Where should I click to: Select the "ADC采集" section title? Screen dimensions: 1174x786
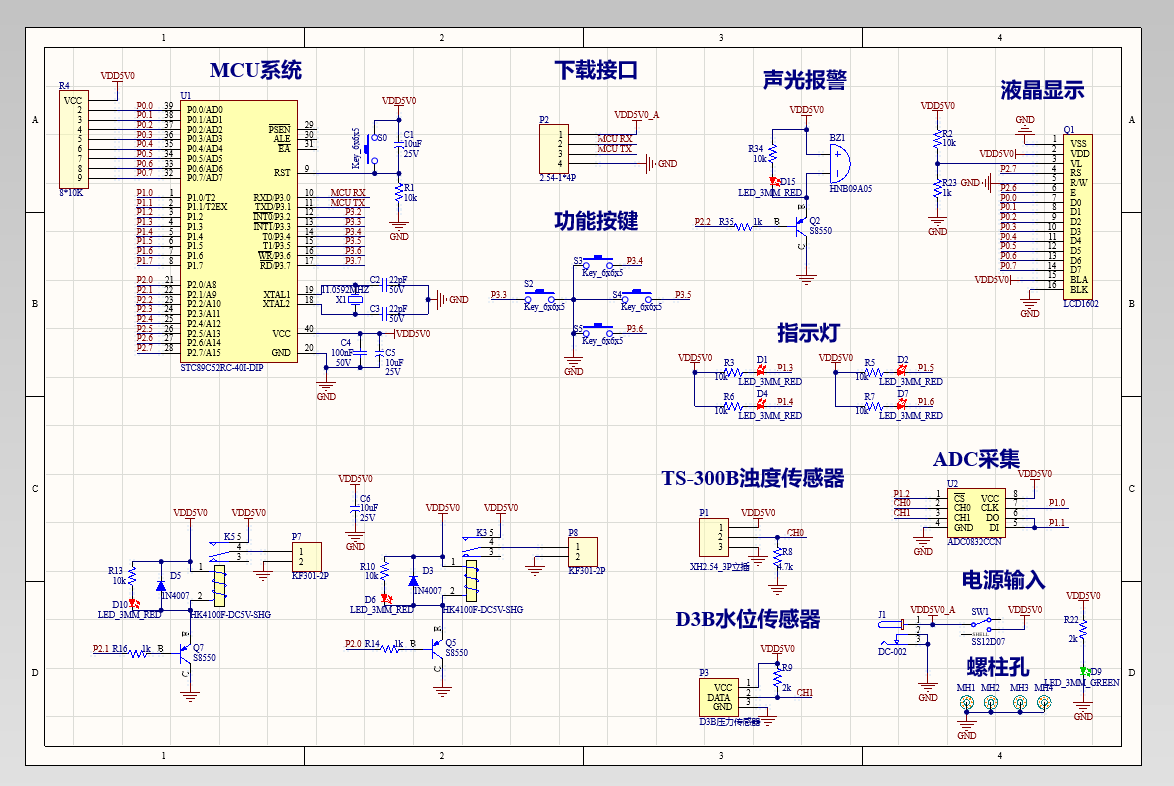976,459
